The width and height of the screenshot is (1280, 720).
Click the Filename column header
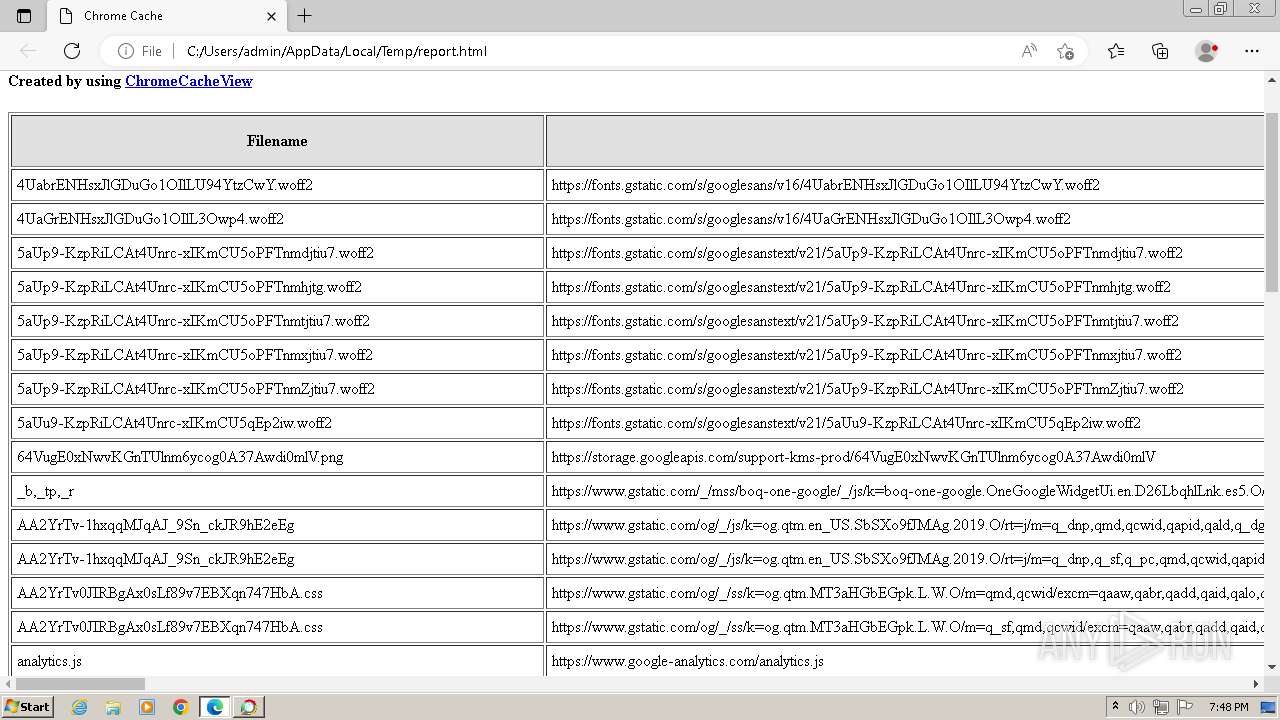[277, 141]
